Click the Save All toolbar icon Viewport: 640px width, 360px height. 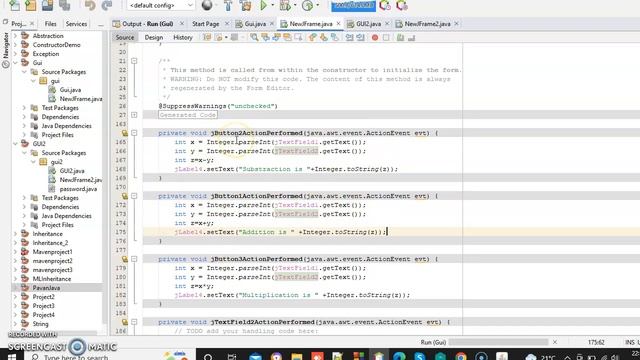(64, 5)
